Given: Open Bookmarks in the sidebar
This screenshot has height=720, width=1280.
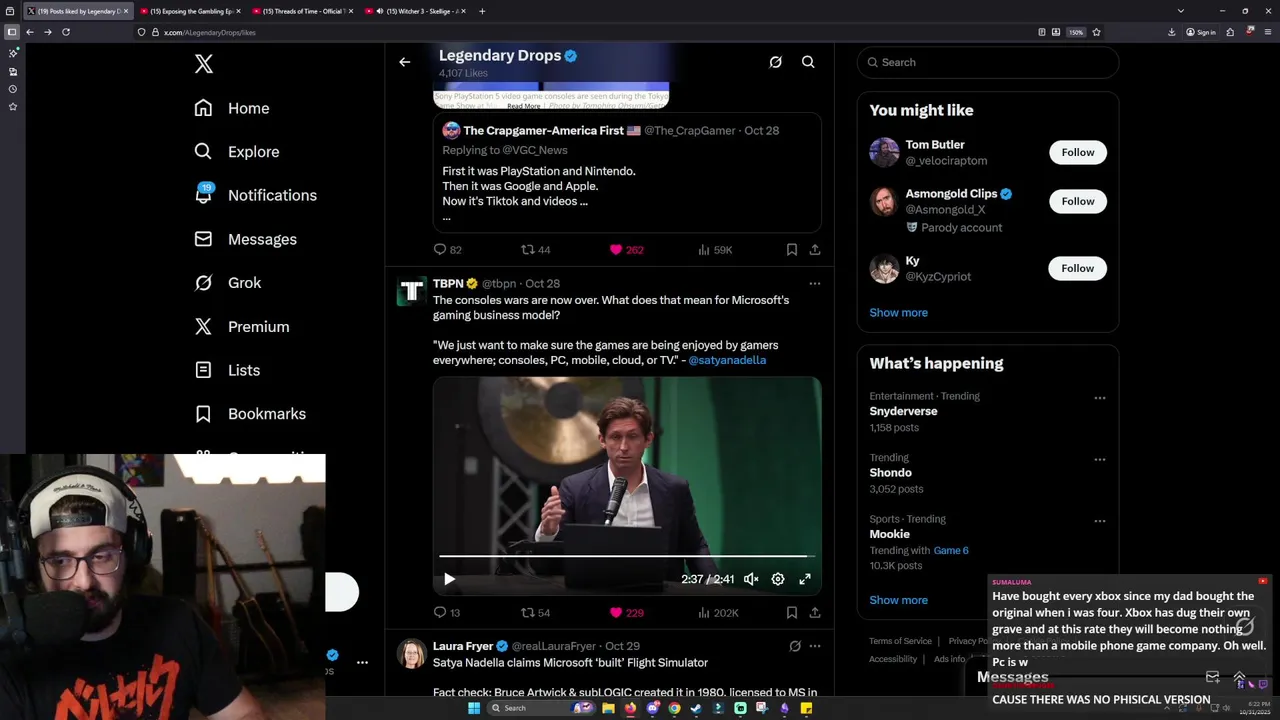Looking at the screenshot, I should tap(250, 414).
